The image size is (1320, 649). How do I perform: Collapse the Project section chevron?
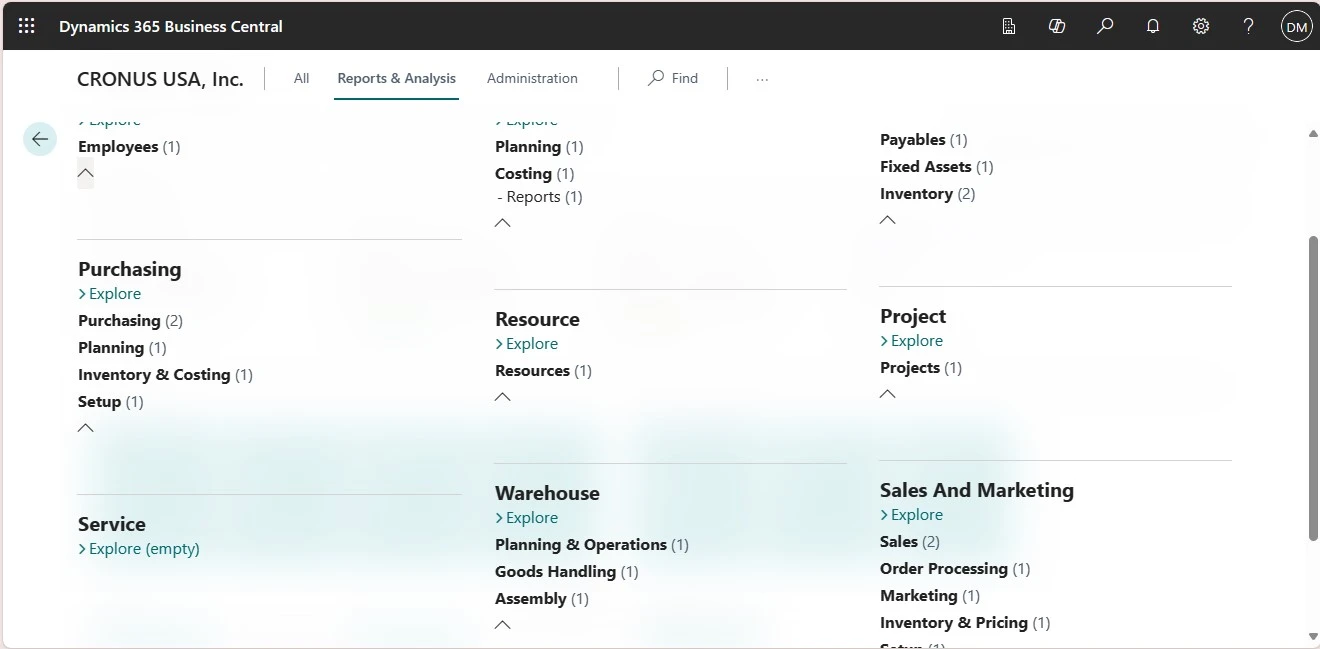[888, 394]
